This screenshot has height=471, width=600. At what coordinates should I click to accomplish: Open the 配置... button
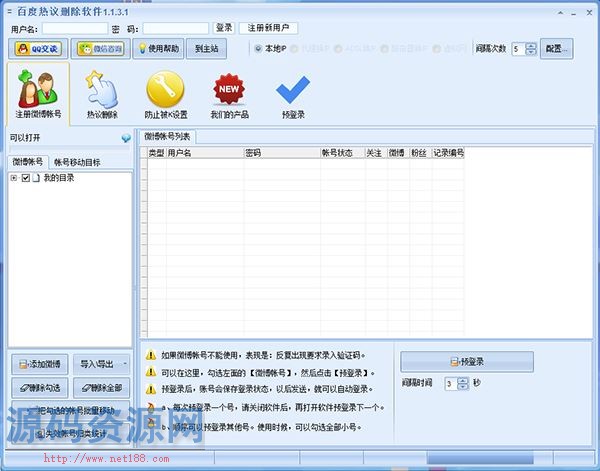click(556, 49)
